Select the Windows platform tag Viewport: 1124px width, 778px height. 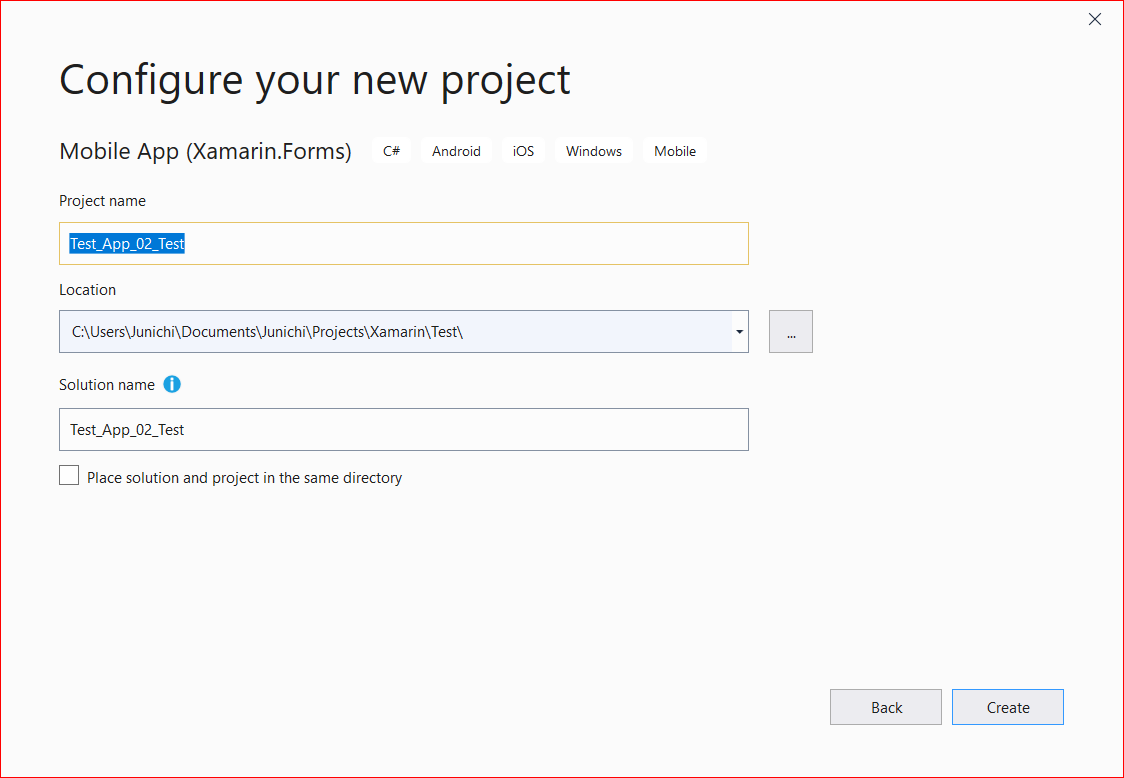[594, 151]
